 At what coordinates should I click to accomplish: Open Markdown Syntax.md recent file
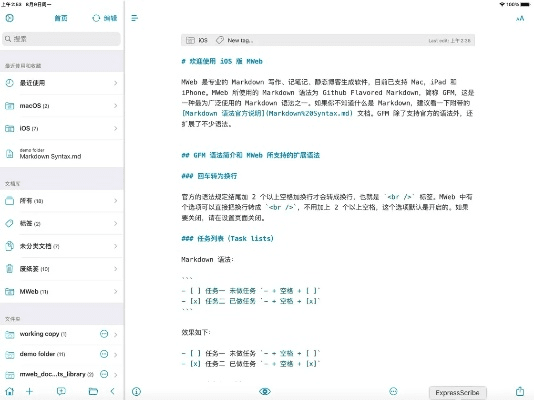(62, 154)
